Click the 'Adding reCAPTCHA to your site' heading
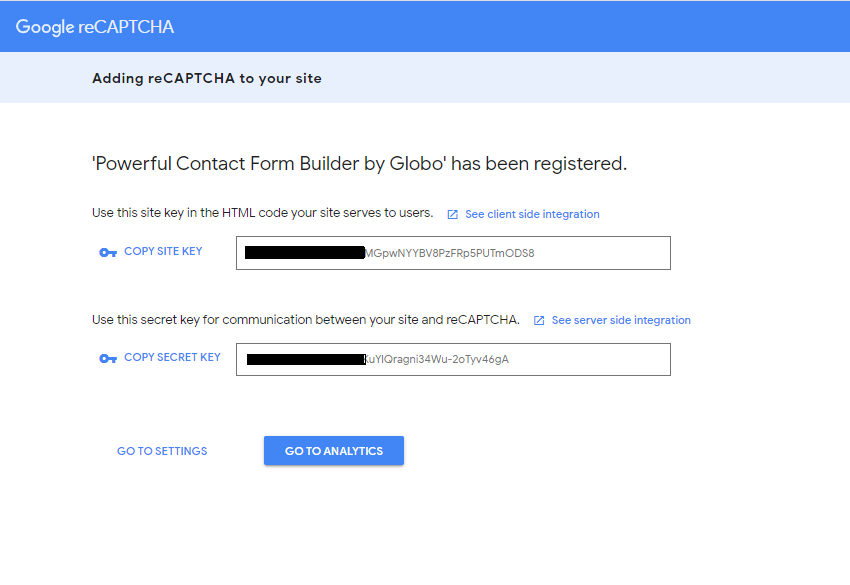 point(207,78)
